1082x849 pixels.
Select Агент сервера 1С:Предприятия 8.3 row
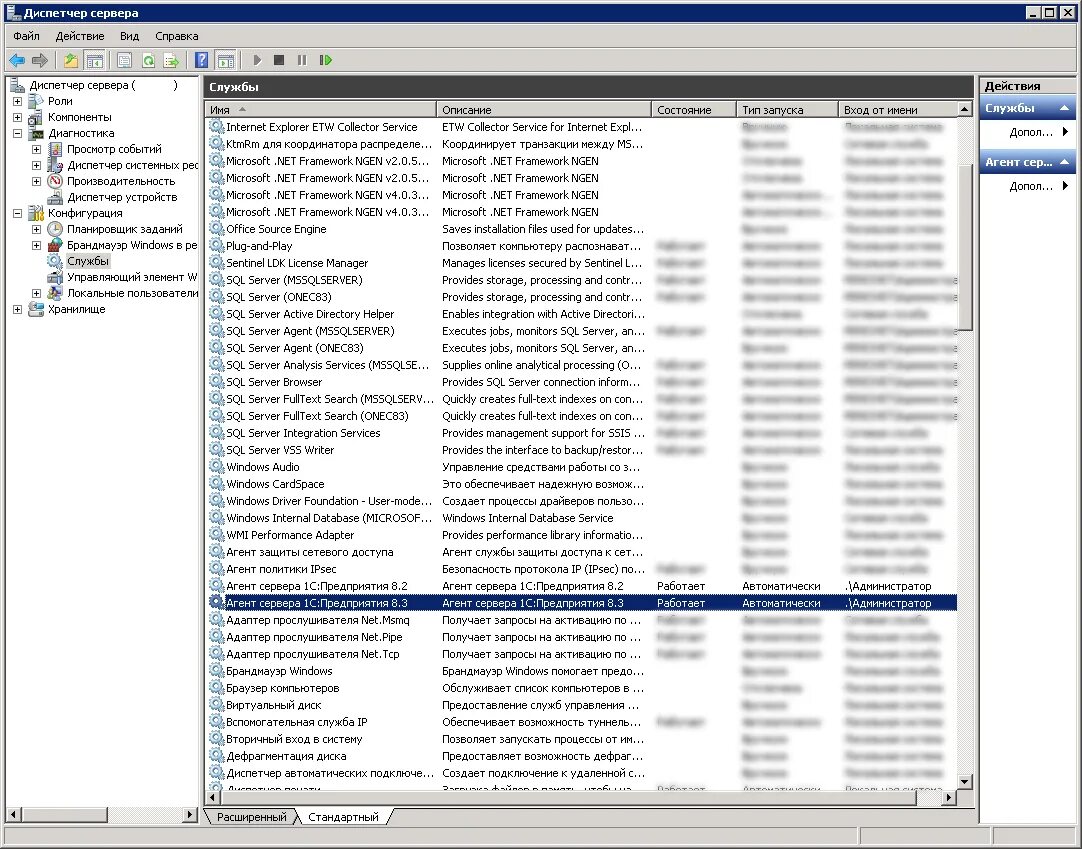[x=581, y=603]
